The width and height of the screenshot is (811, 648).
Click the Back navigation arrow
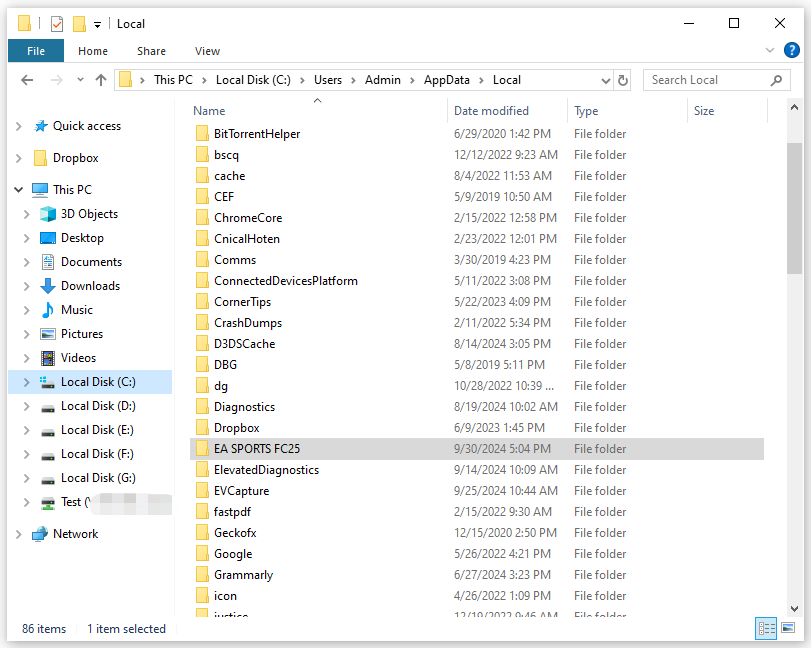click(x=28, y=80)
